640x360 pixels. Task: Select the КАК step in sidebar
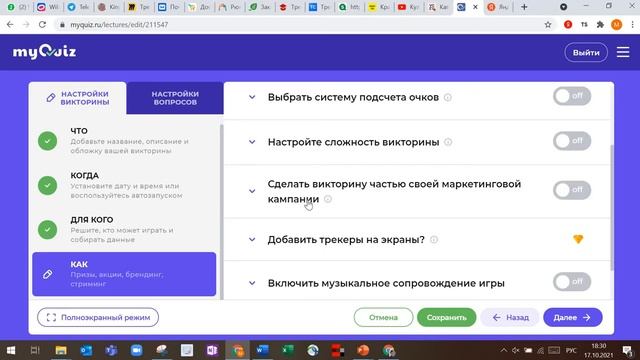(x=124, y=274)
